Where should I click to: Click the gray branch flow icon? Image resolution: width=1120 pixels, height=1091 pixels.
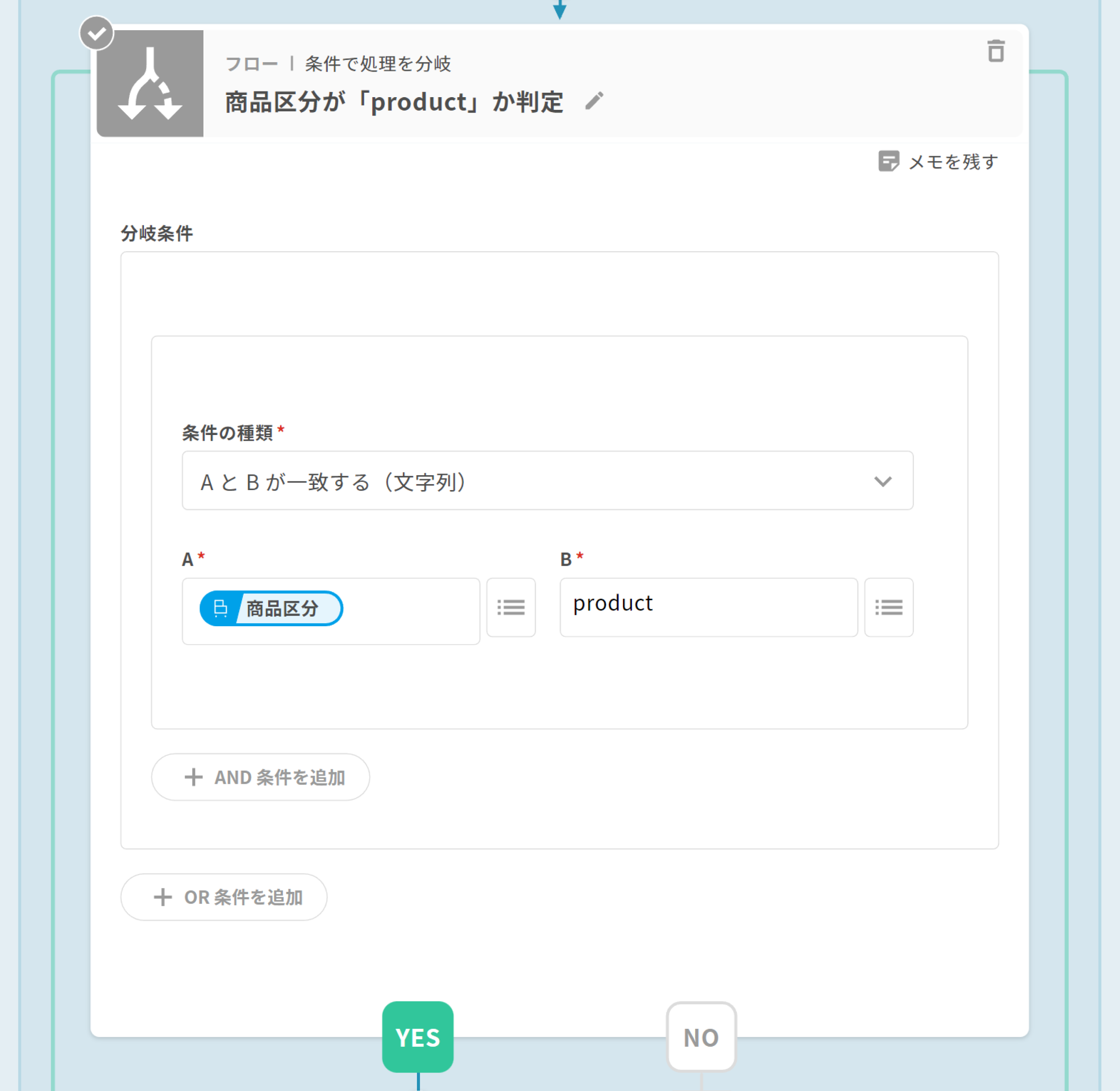[150, 84]
